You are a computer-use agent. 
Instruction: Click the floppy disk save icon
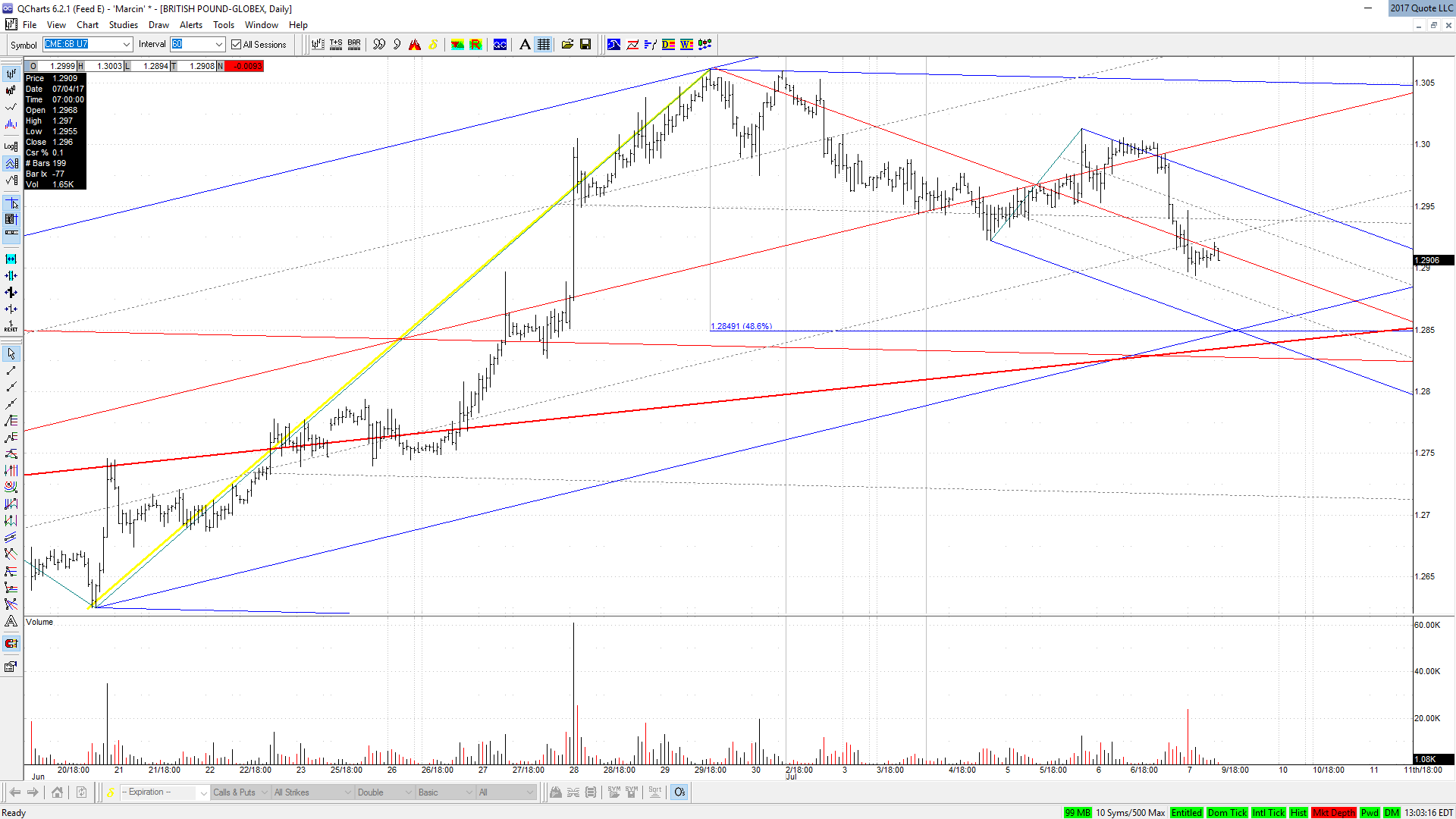point(585,45)
